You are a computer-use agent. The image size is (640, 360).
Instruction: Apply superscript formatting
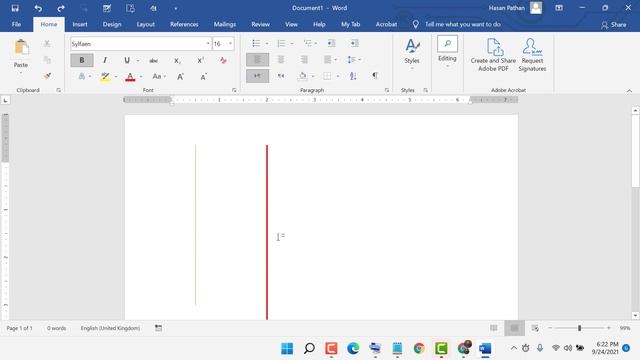(x=200, y=60)
